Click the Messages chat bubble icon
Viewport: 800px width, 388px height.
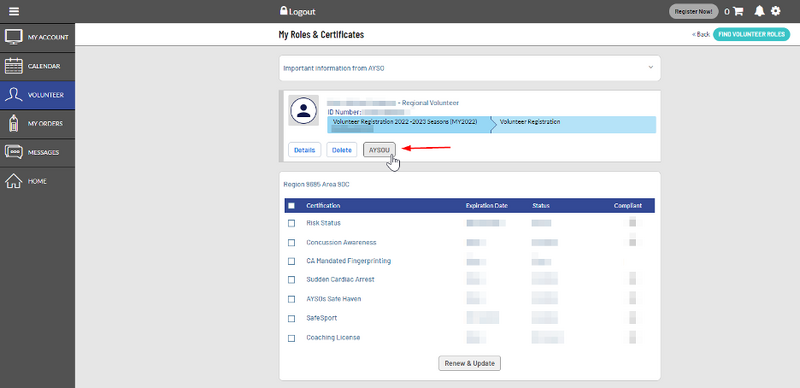tap(14, 152)
